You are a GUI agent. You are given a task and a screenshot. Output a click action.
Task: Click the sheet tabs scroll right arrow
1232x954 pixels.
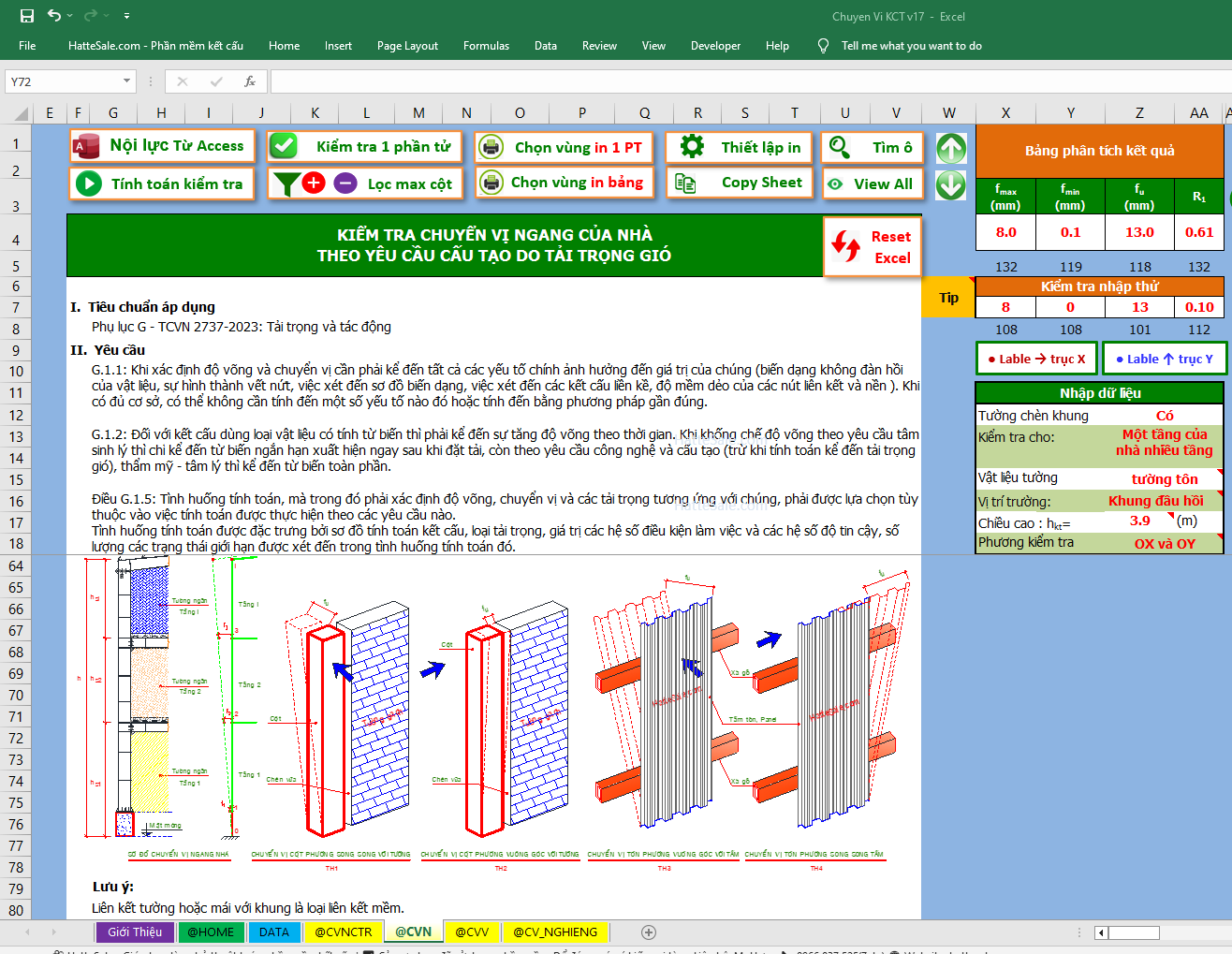coord(53,932)
